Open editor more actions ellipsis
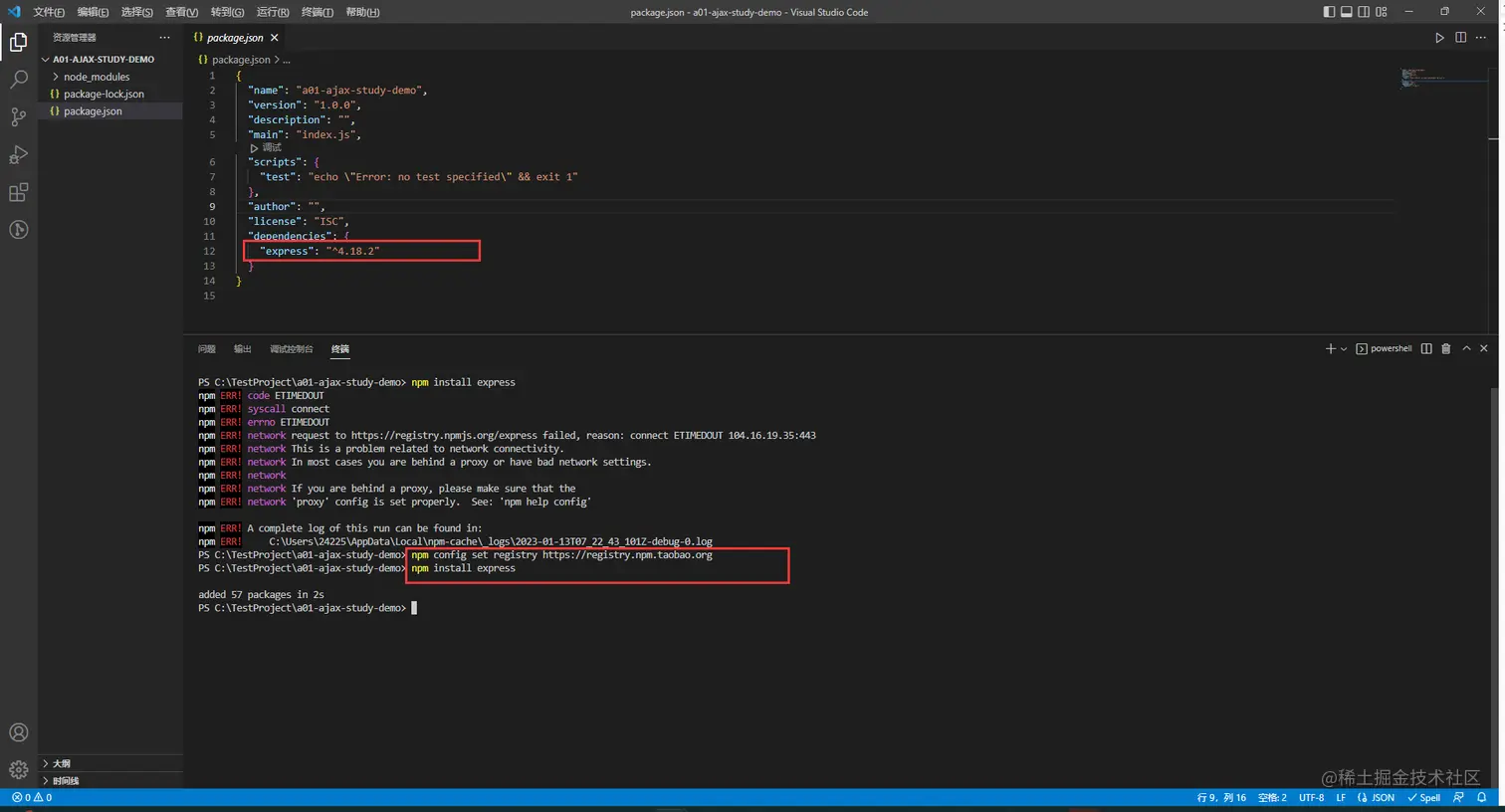 pyautogui.click(x=1481, y=38)
